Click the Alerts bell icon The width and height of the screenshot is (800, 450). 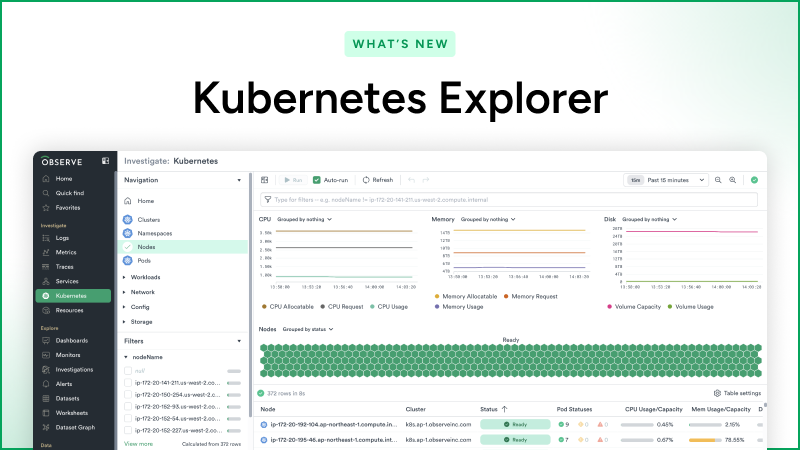[46, 384]
